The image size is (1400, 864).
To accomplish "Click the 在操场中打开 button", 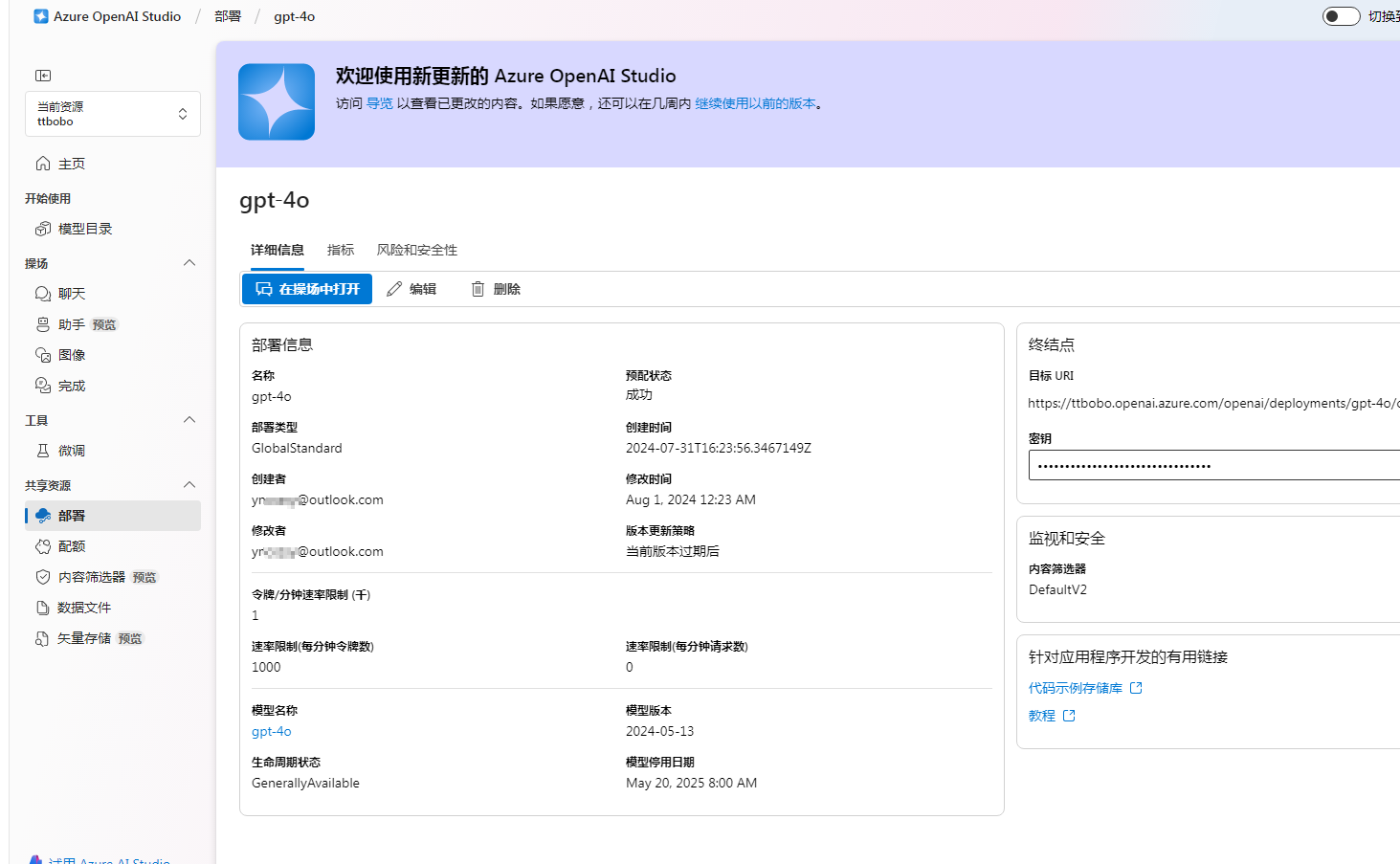I will pyautogui.click(x=307, y=289).
